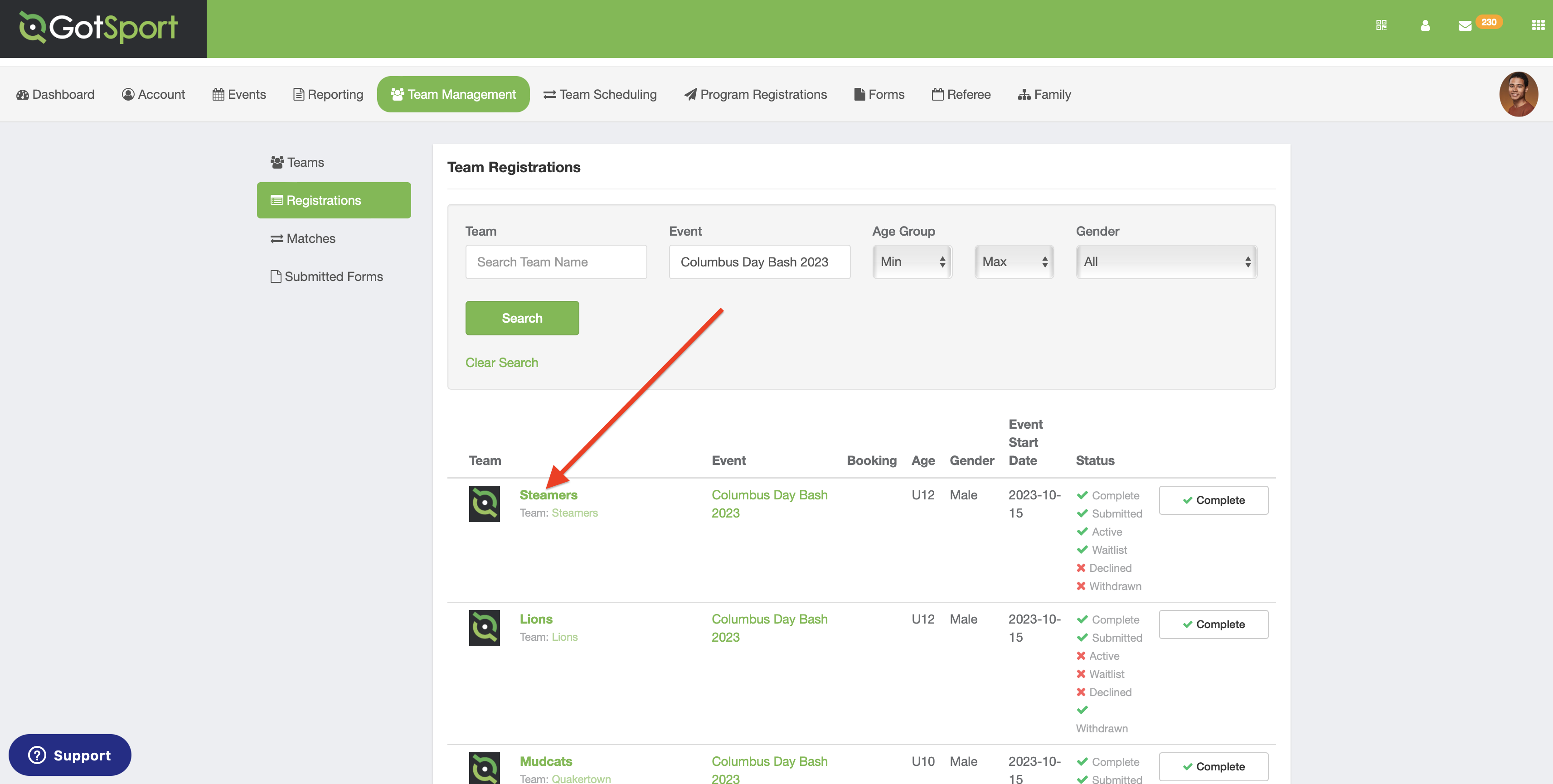The width and height of the screenshot is (1553, 784).
Task: Click the U10 age cell for Mudcats
Action: click(923, 761)
